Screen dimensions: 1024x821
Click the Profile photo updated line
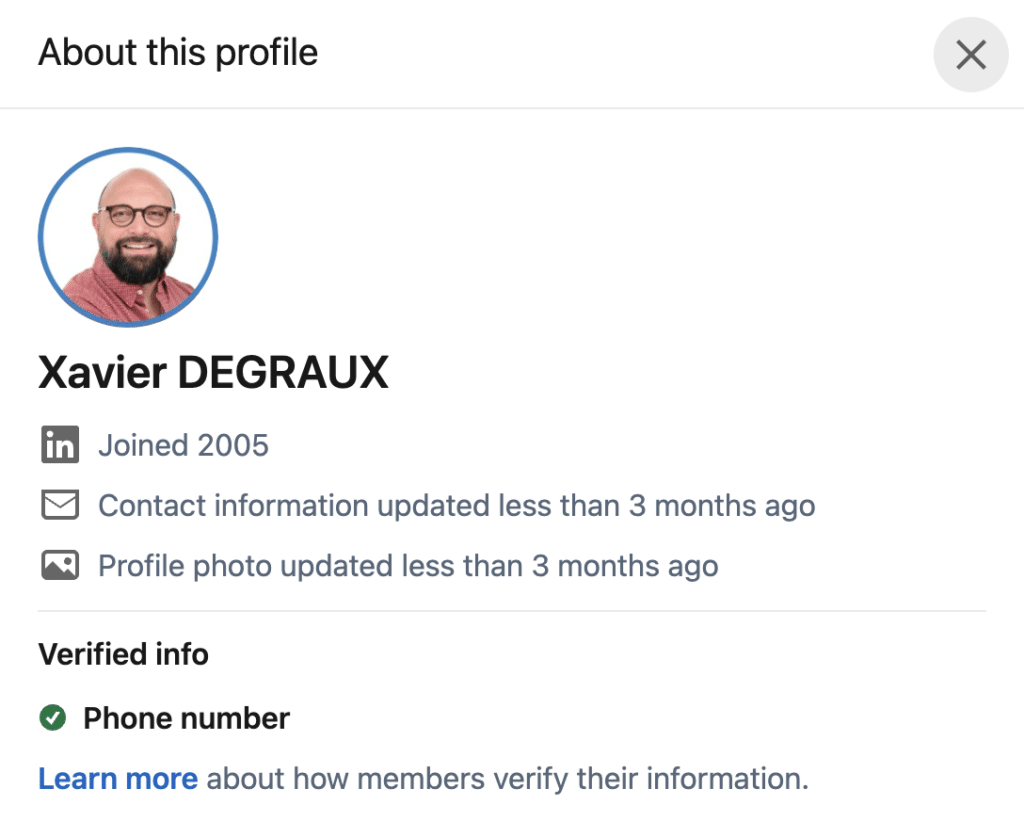[408, 566]
